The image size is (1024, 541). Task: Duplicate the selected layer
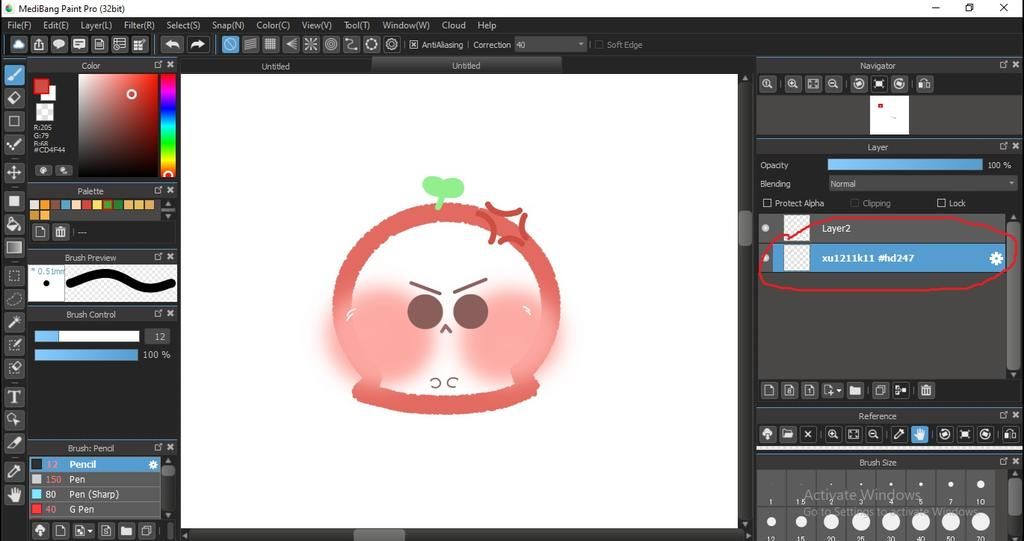pos(880,391)
